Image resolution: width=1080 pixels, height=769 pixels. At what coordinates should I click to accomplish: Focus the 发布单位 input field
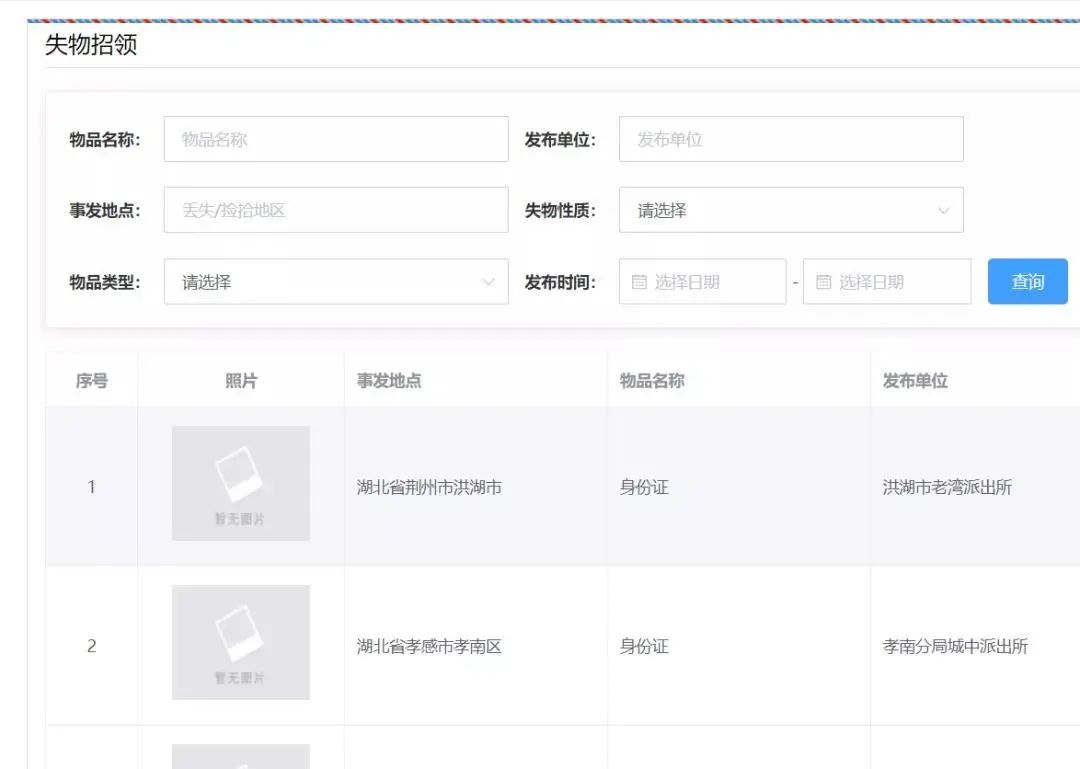tap(790, 140)
